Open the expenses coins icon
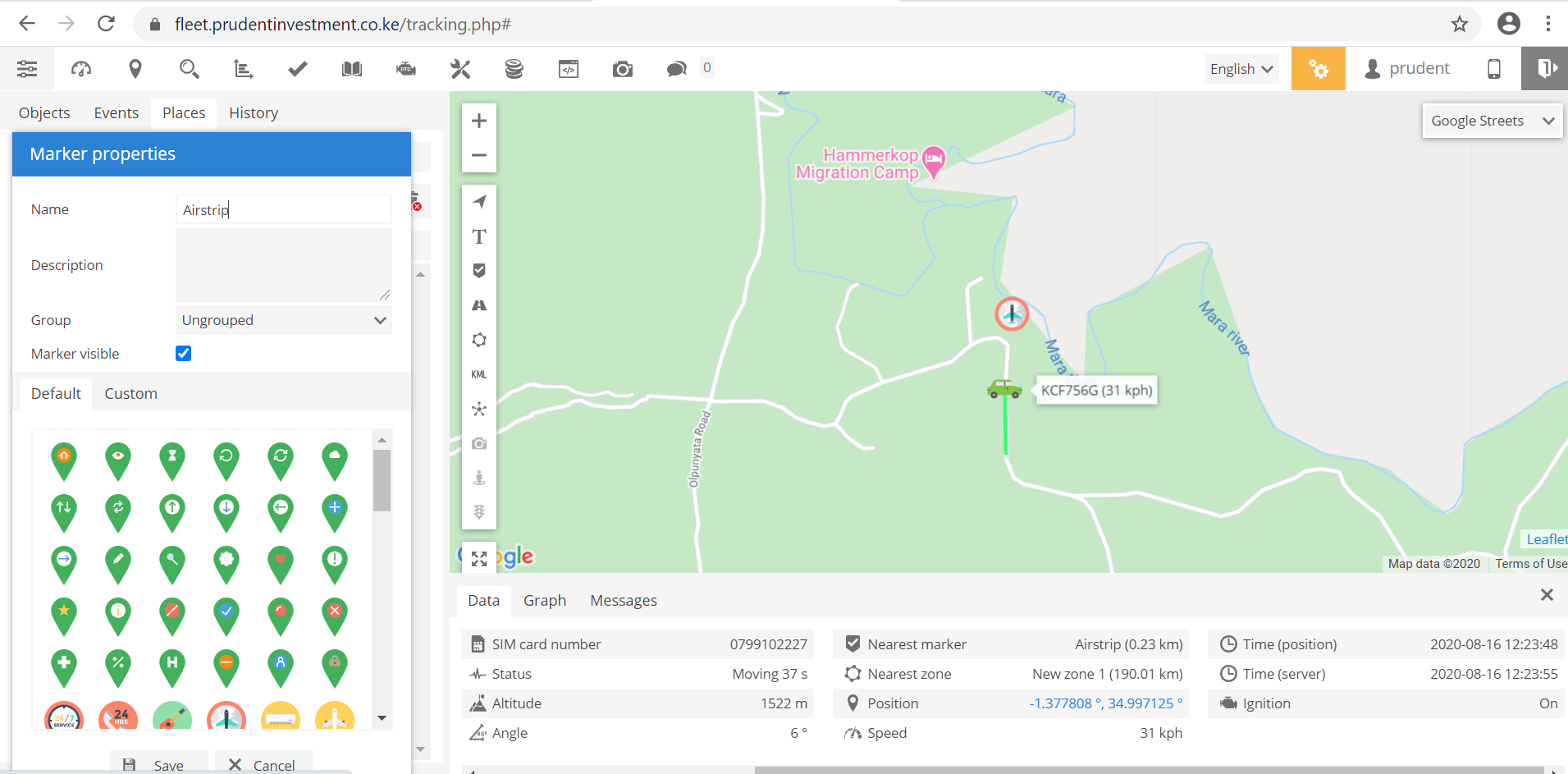This screenshot has height=774, width=1568. coord(514,69)
